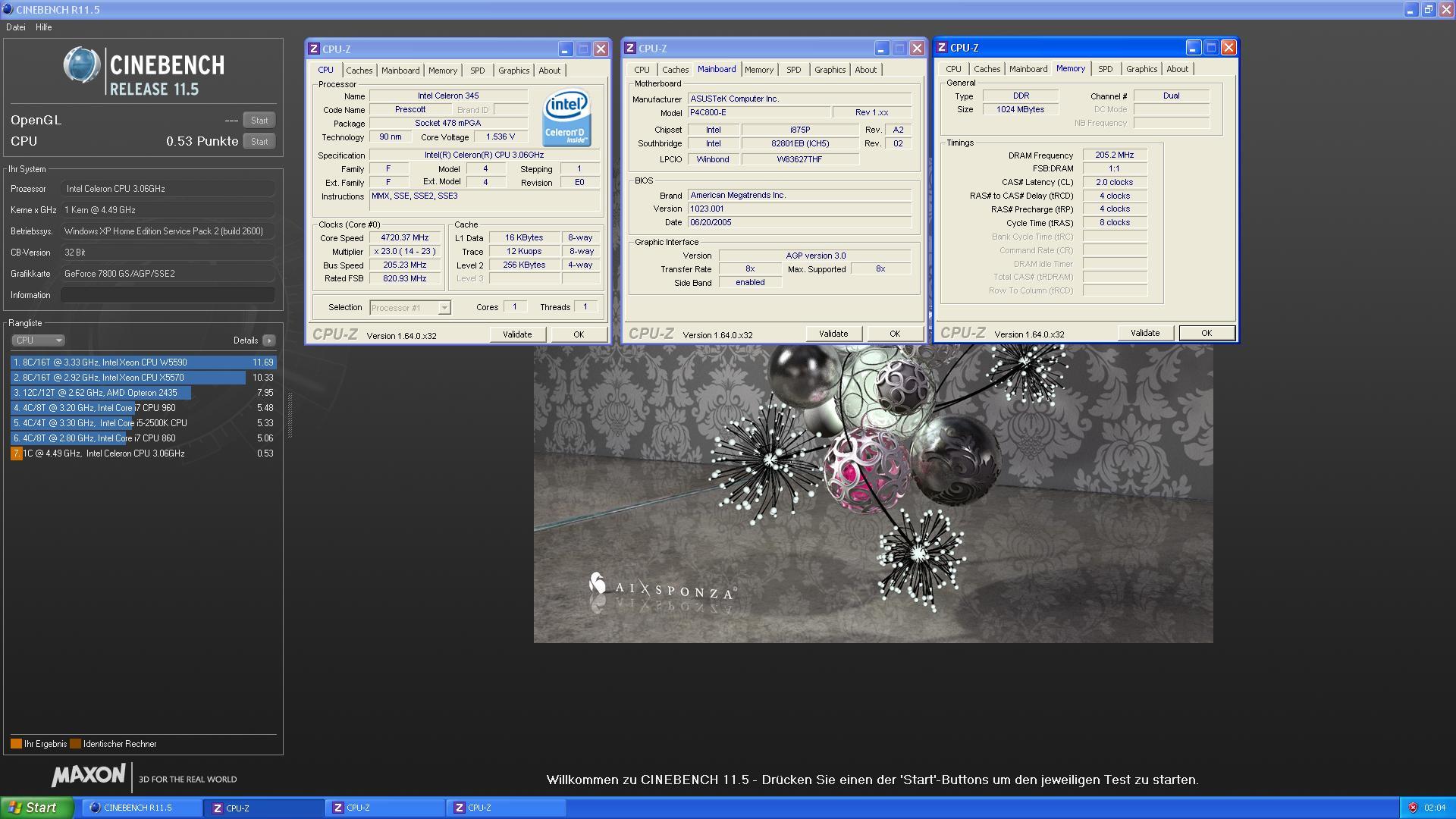Click CPU-Z icon in Mainboard window title
Screen dimensions: 1456x819
pos(630,49)
